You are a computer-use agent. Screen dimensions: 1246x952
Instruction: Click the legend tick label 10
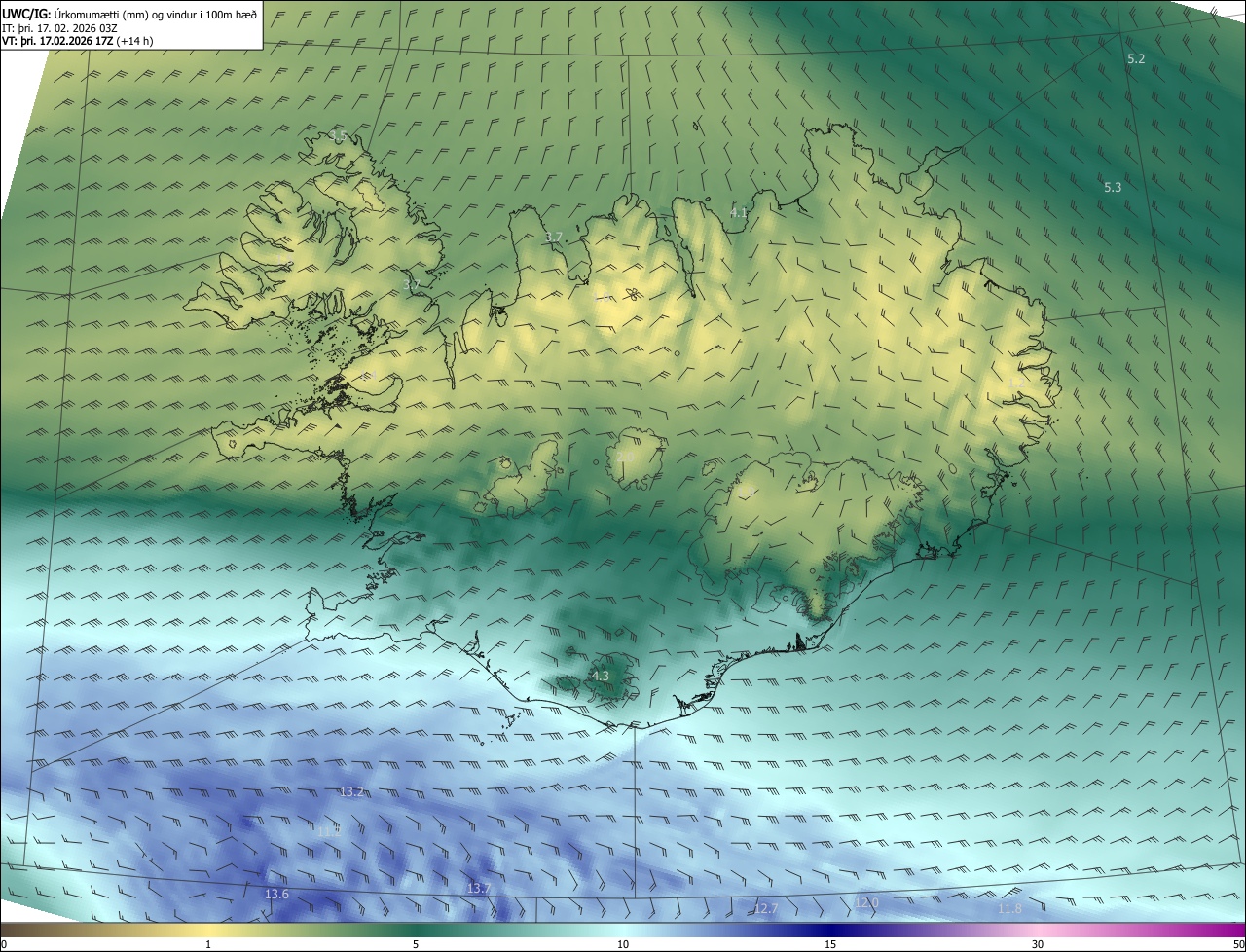623,945
